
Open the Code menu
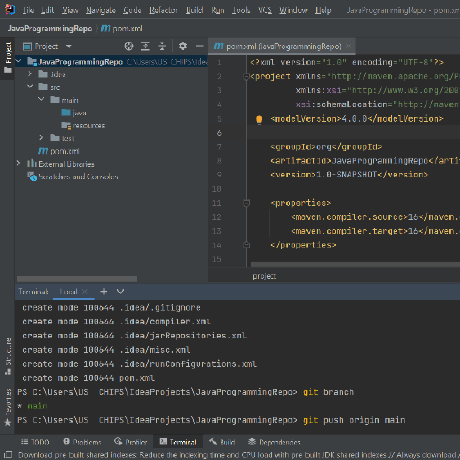tap(132, 10)
